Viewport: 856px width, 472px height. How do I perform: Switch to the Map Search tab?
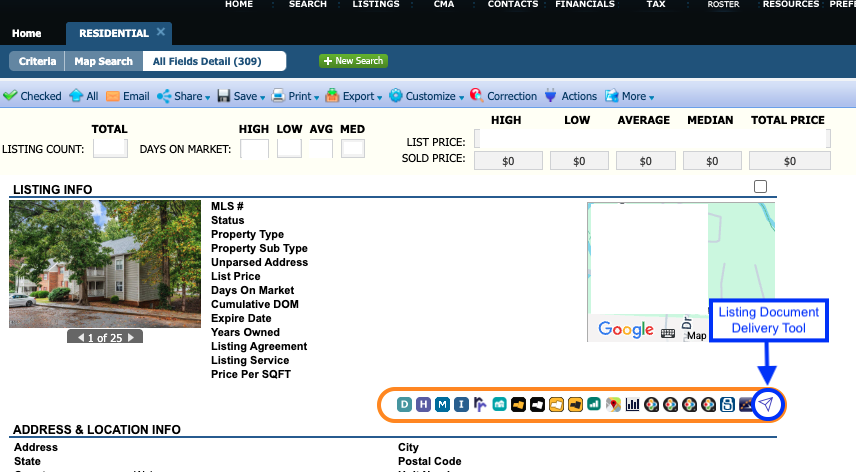(x=104, y=61)
